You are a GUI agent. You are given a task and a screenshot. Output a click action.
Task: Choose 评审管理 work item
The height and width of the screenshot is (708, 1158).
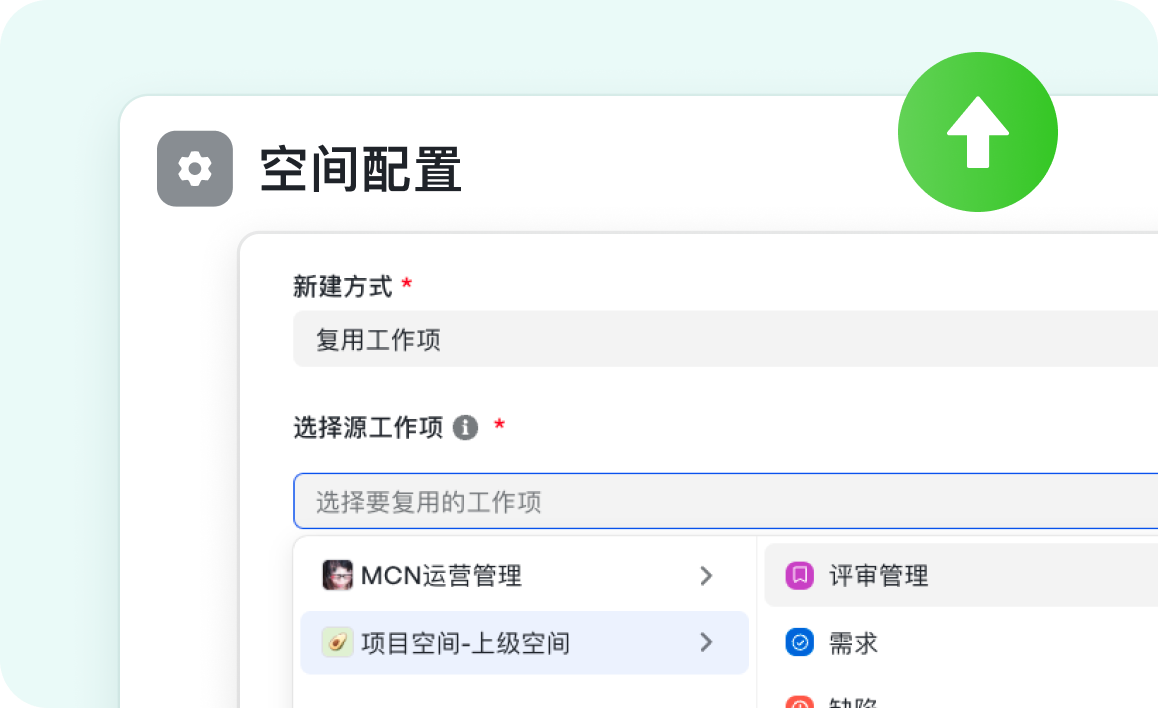point(878,575)
